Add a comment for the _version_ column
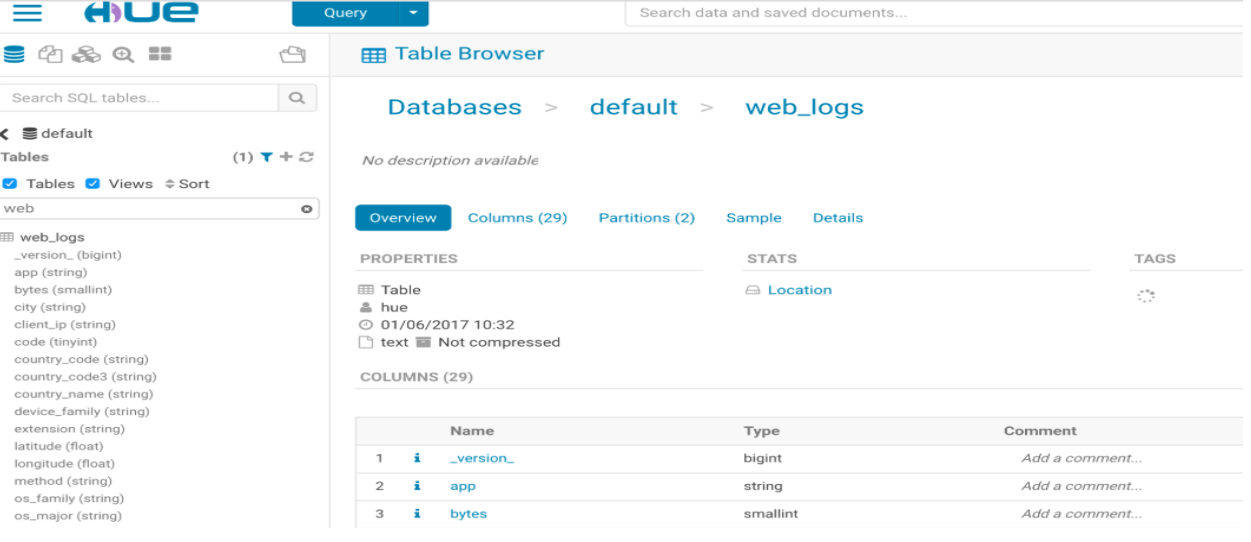This screenshot has height=542, width=1251. [1081, 458]
